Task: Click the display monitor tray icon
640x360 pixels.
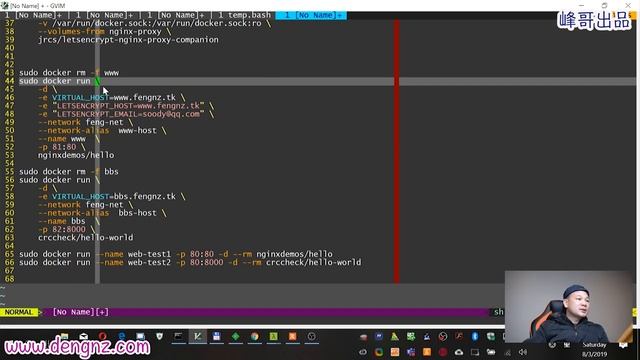Action: pyautogui.click(x=475, y=352)
